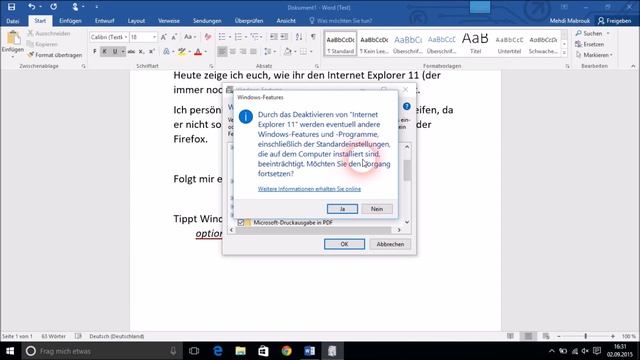This screenshot has width=640, height=360.
Task: Decrease font size with the A-down icon
Action: (174, 37)
